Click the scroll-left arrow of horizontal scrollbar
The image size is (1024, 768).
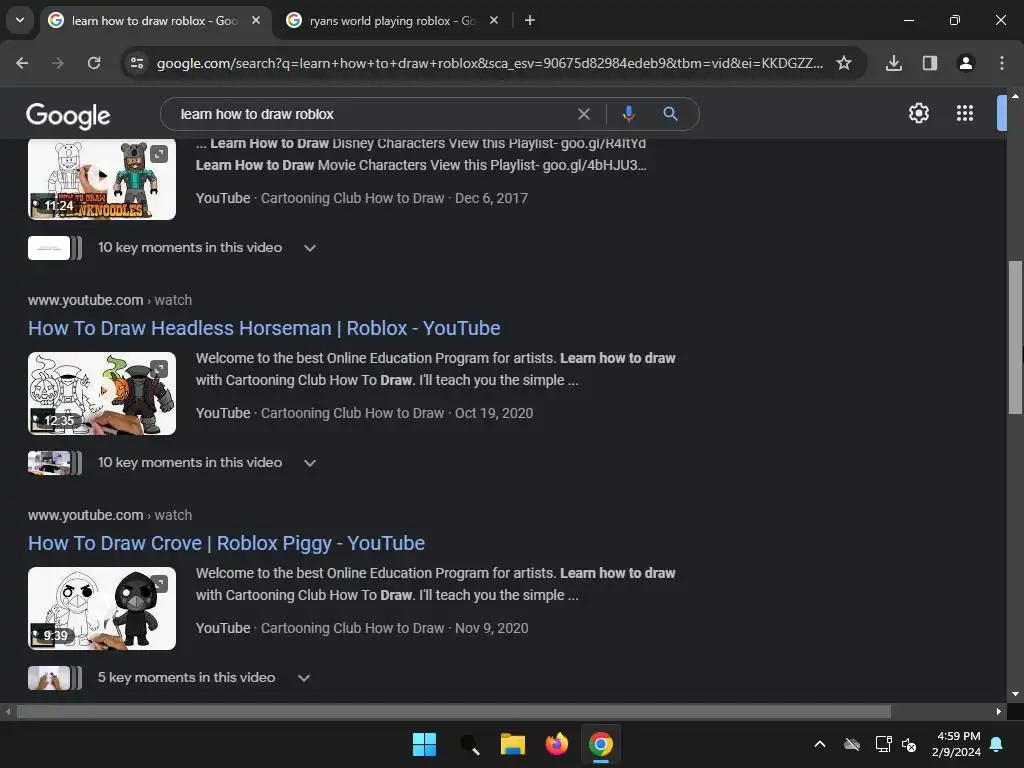click(x=8, y=711)
